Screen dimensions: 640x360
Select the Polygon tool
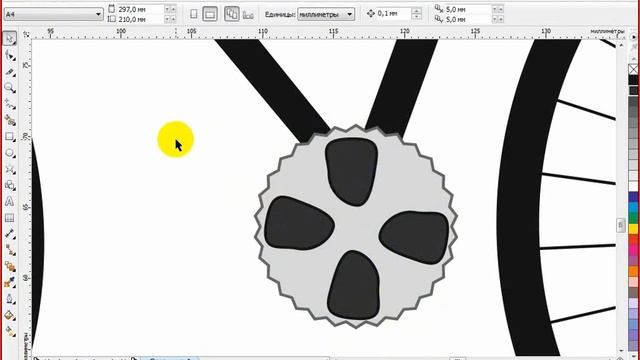click(x=10, y=169)
